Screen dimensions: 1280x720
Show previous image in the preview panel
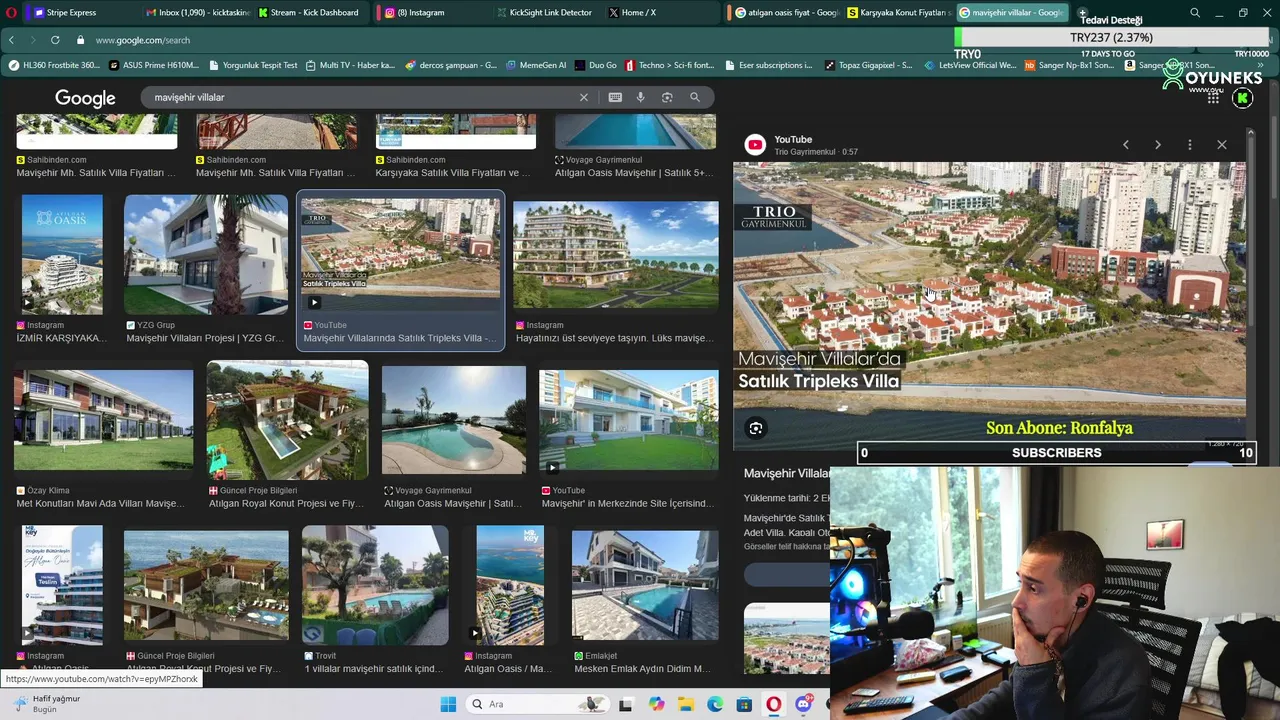(x=1126, y=145)
